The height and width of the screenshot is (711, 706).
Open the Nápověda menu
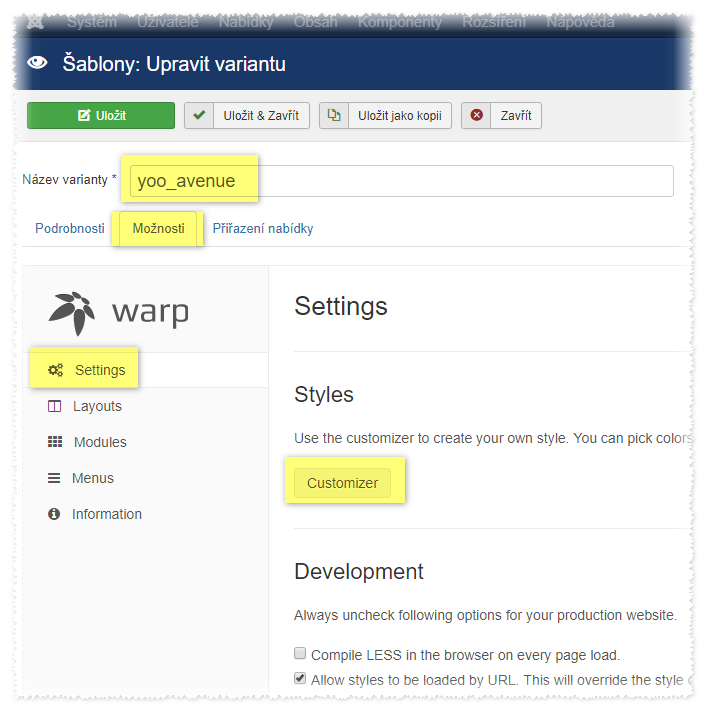pyautogui.click(x=580, y=22)
